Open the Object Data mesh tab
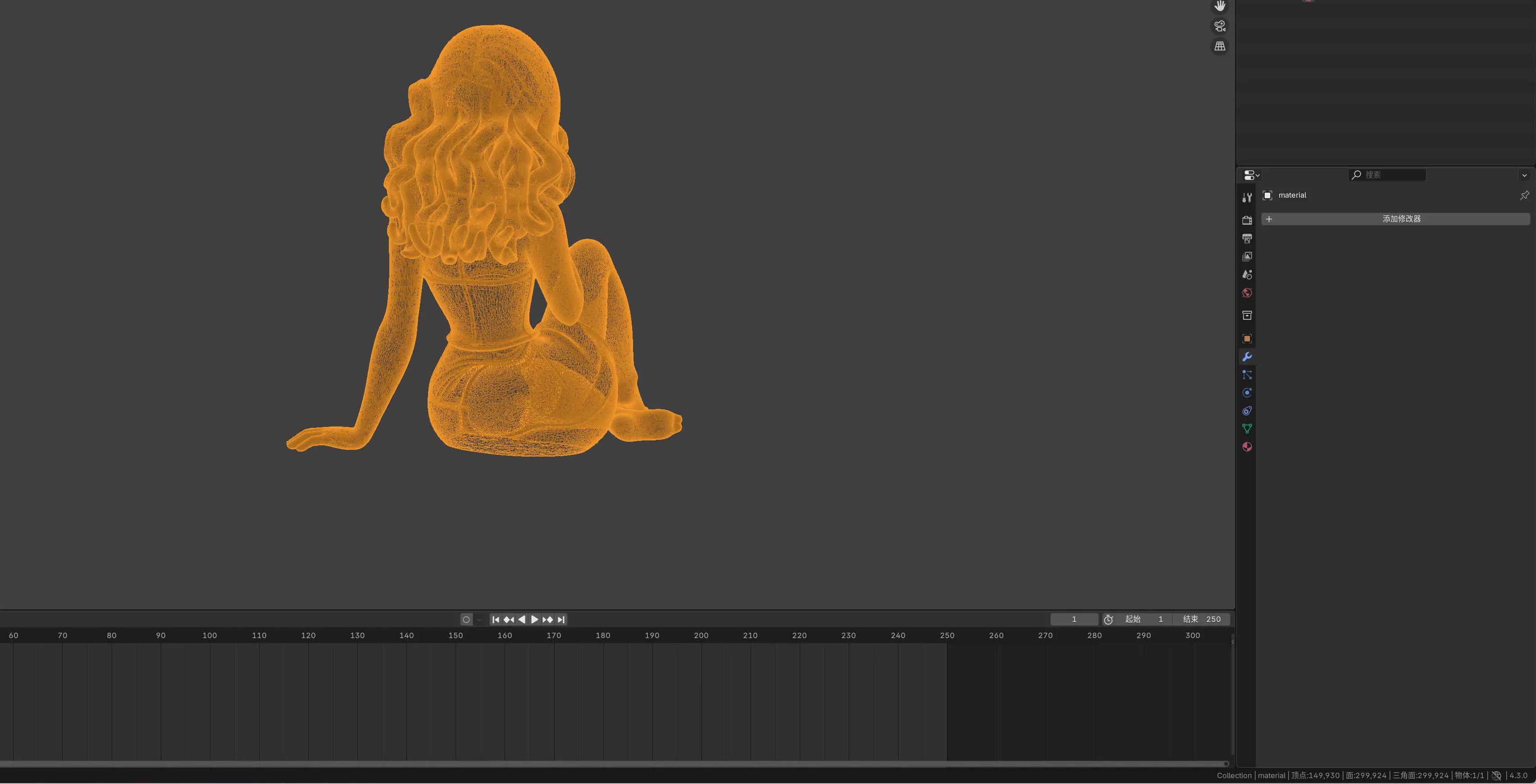1536x784 pixels. tap(1247, 428)
